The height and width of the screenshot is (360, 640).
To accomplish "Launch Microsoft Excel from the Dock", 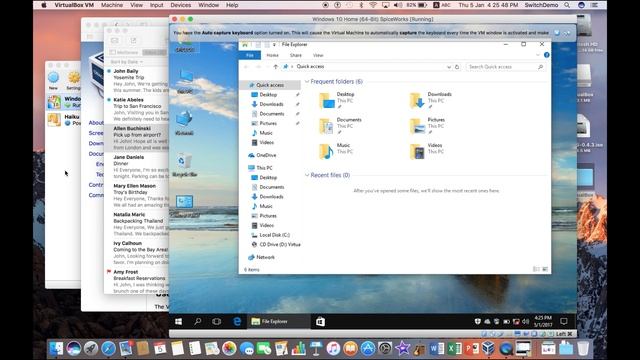I will point(454,348).
